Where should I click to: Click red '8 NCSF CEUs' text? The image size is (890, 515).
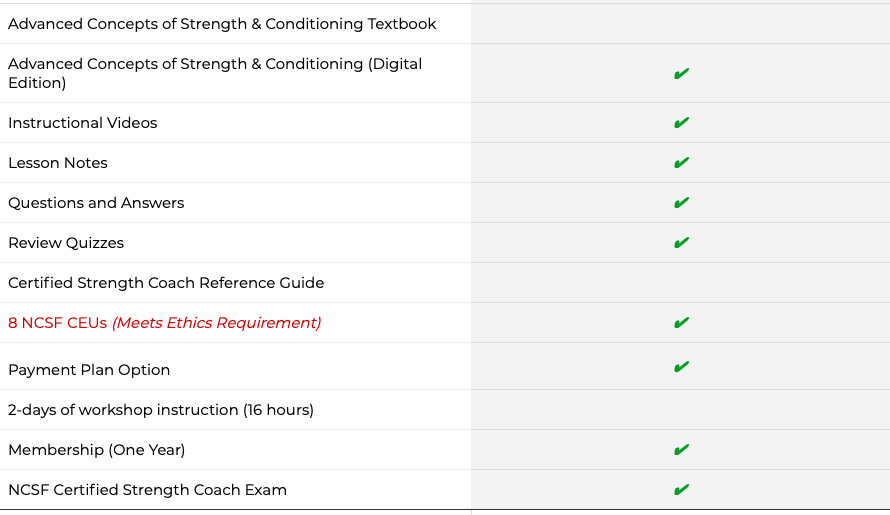point(57,323)
